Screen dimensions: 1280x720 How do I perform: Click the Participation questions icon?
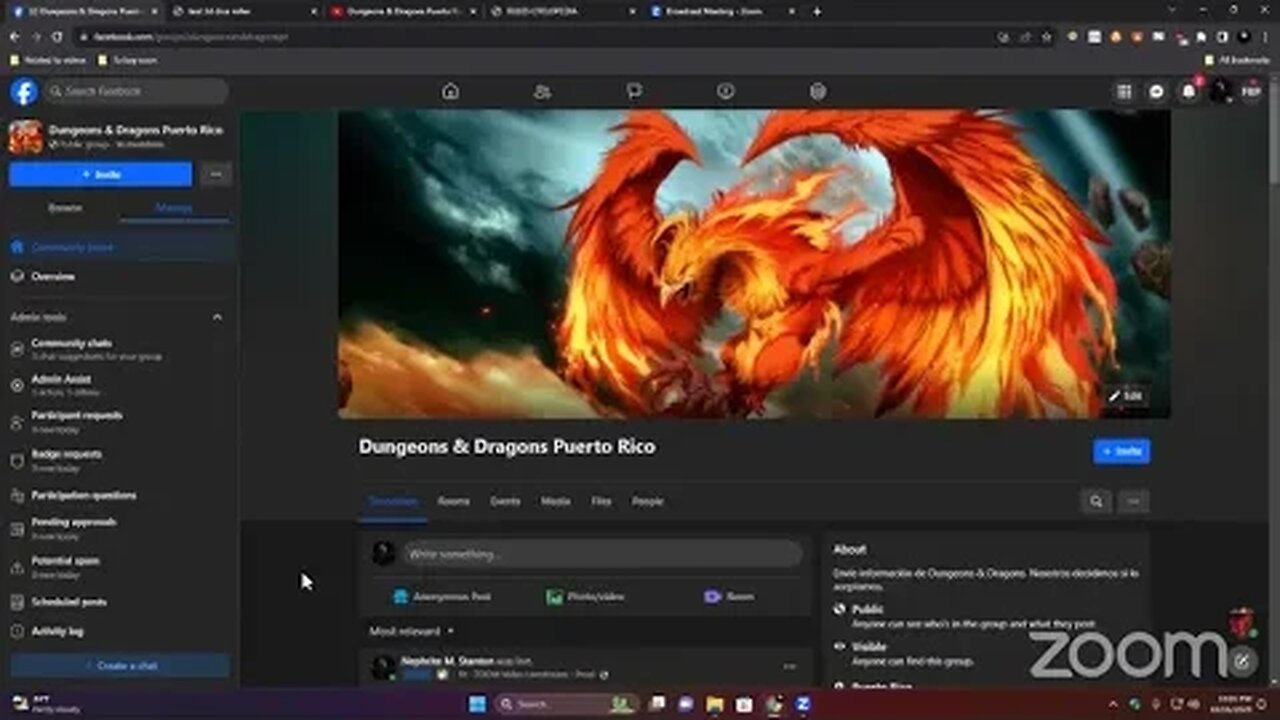[17, 495]
